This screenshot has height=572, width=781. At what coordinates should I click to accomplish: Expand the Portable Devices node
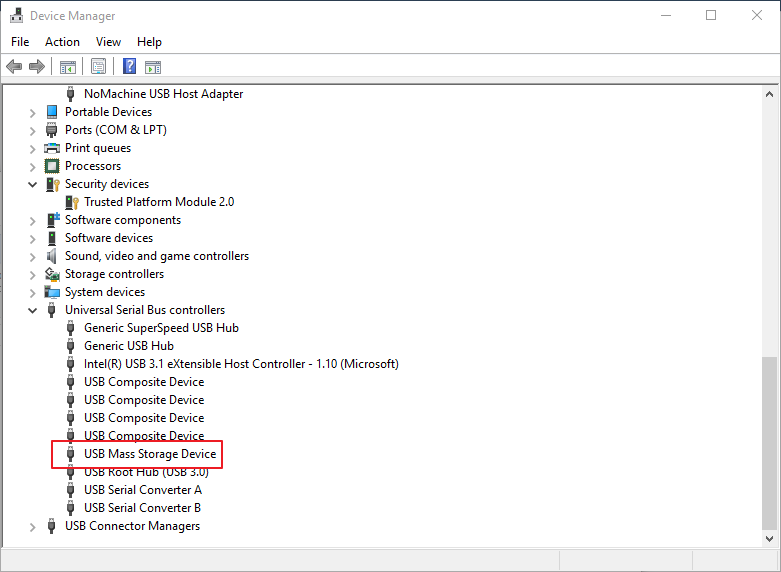pos(33,113)
